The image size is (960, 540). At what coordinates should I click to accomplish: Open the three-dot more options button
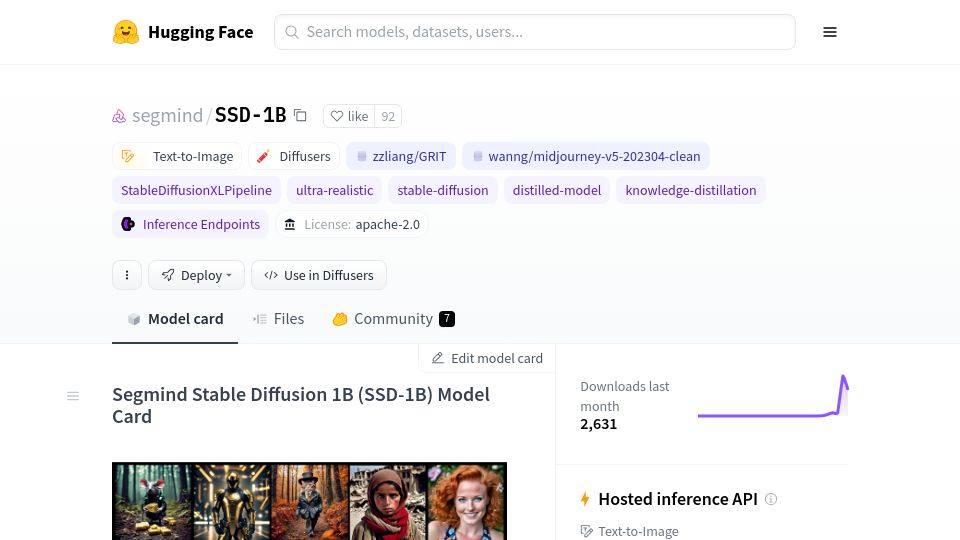pyautogui.click(x=127, y=275)
